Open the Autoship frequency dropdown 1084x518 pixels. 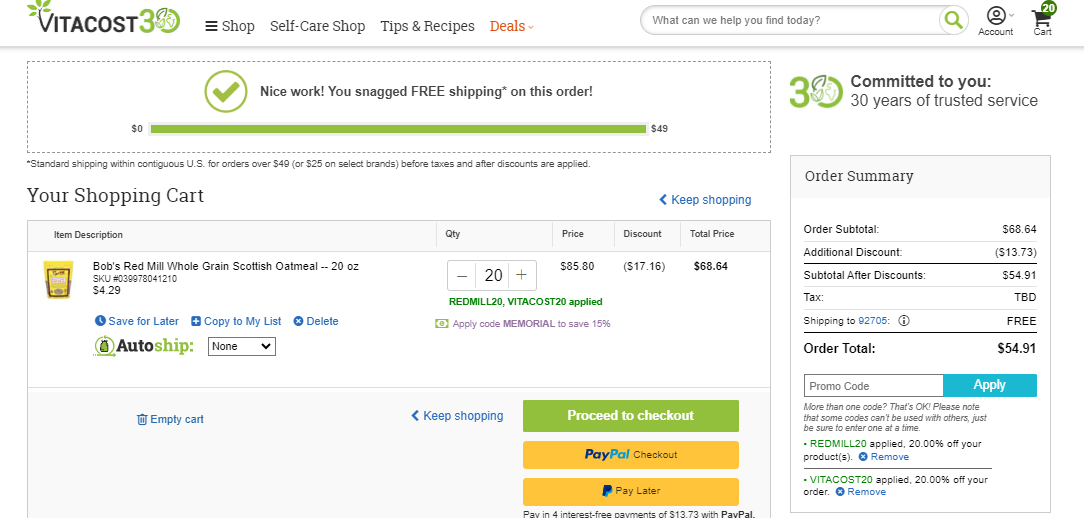pyautogui.click(x=242, y=346)
